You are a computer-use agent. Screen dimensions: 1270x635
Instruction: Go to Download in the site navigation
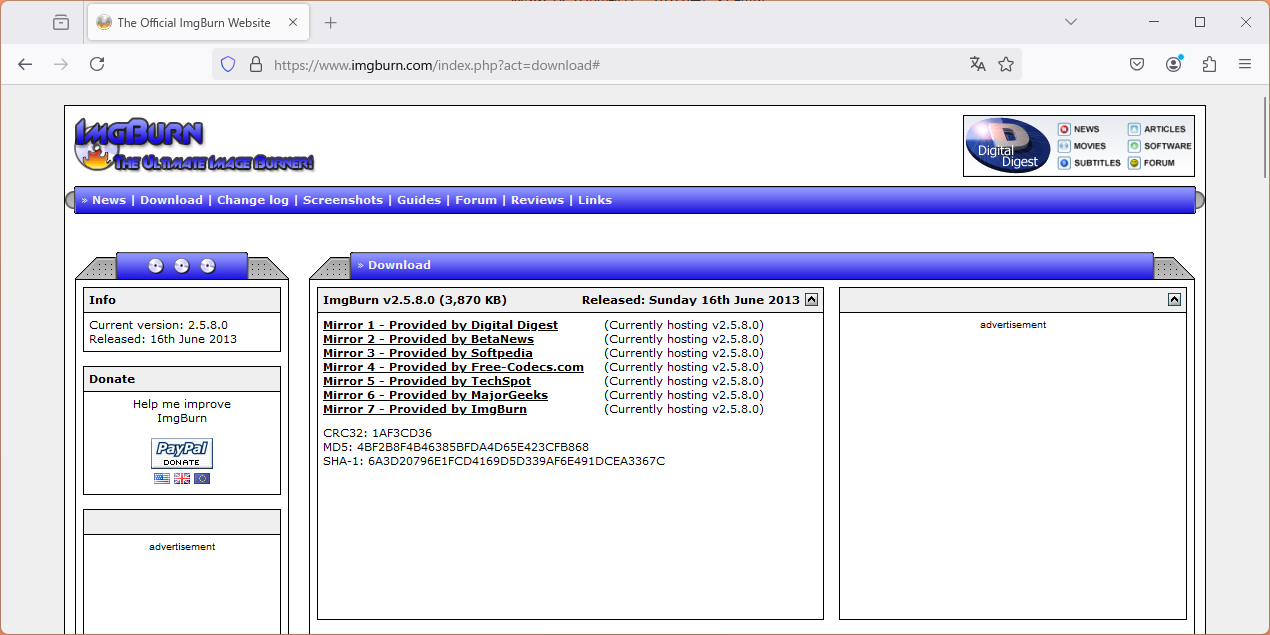(171, 200)
